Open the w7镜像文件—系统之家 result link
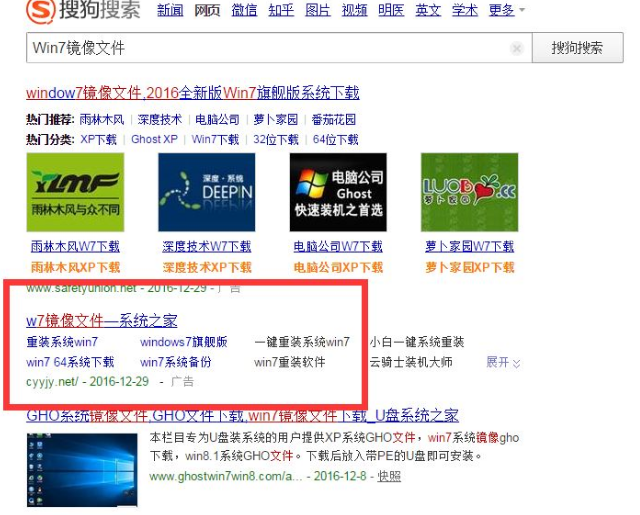This screenshot has height=515, width=640. (102, 321)
